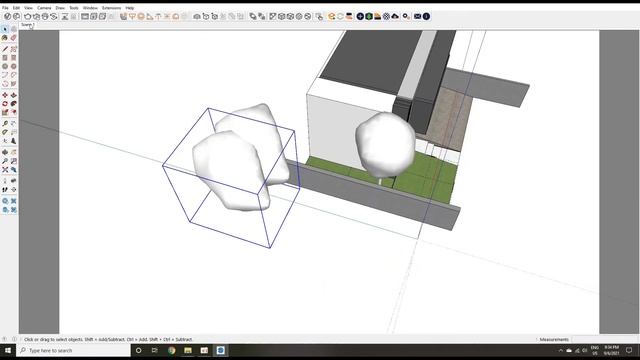Choose the Rotate tool
Image resolution: width=640 pixels, height=360 pixels.
[5, 104]
